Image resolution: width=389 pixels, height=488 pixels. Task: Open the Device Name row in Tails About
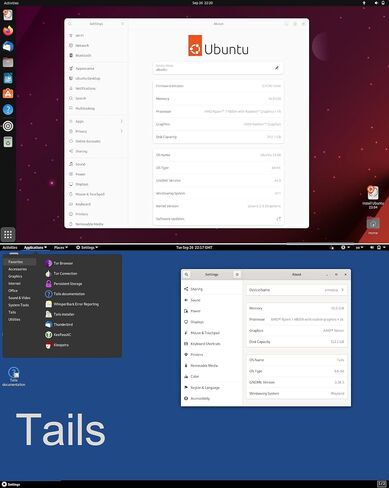pyautogui.click(x=296, y=290)
